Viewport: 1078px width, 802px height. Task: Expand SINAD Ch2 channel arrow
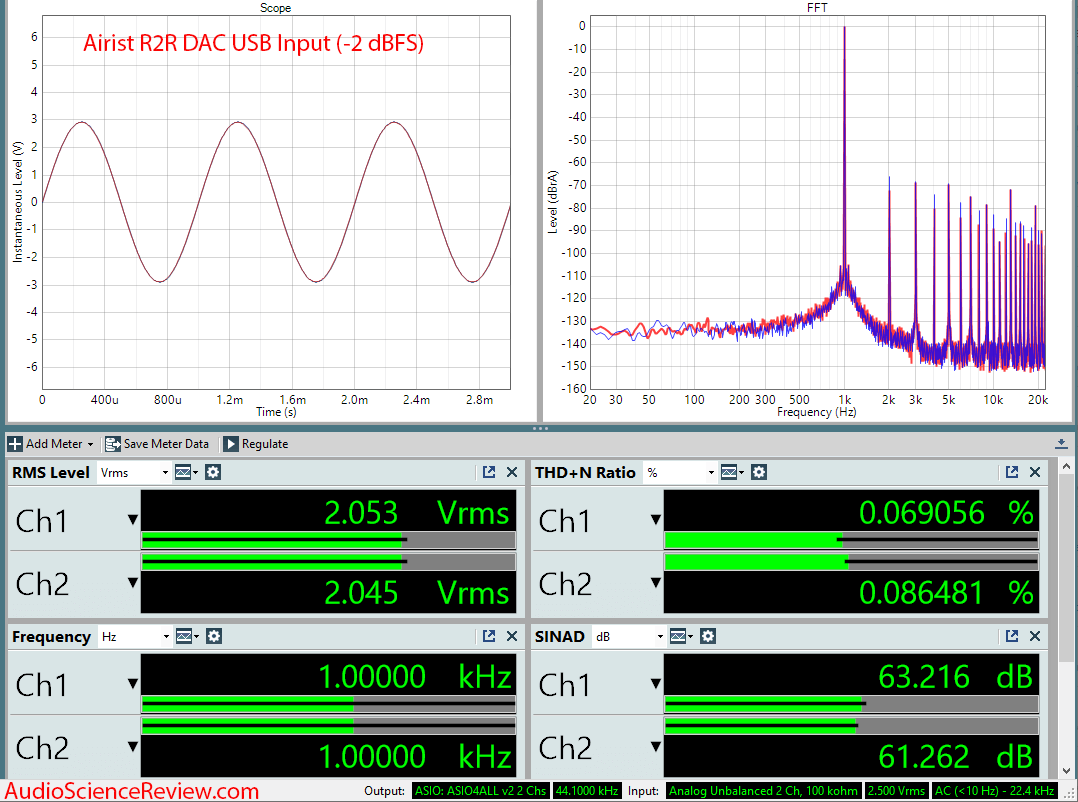click(x=656, y=746)
